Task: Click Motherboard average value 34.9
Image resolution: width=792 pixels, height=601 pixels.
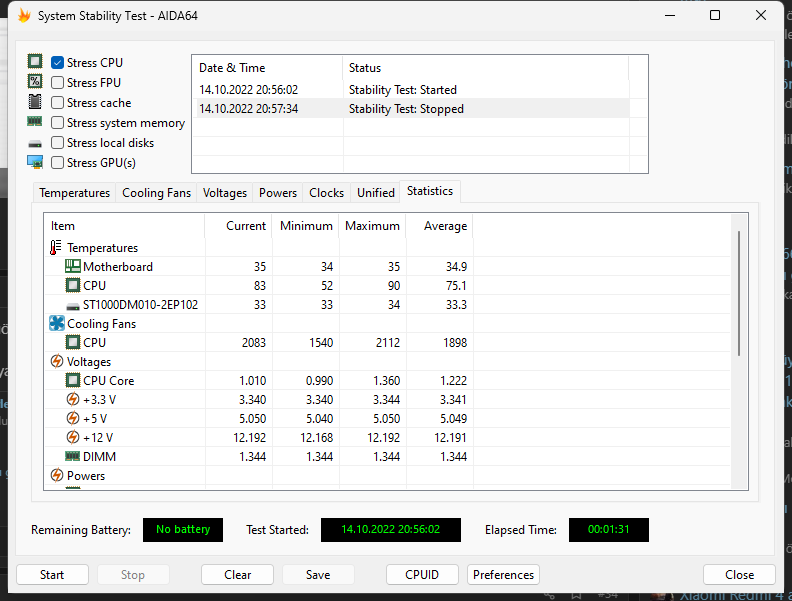Action: coord(456,267)
